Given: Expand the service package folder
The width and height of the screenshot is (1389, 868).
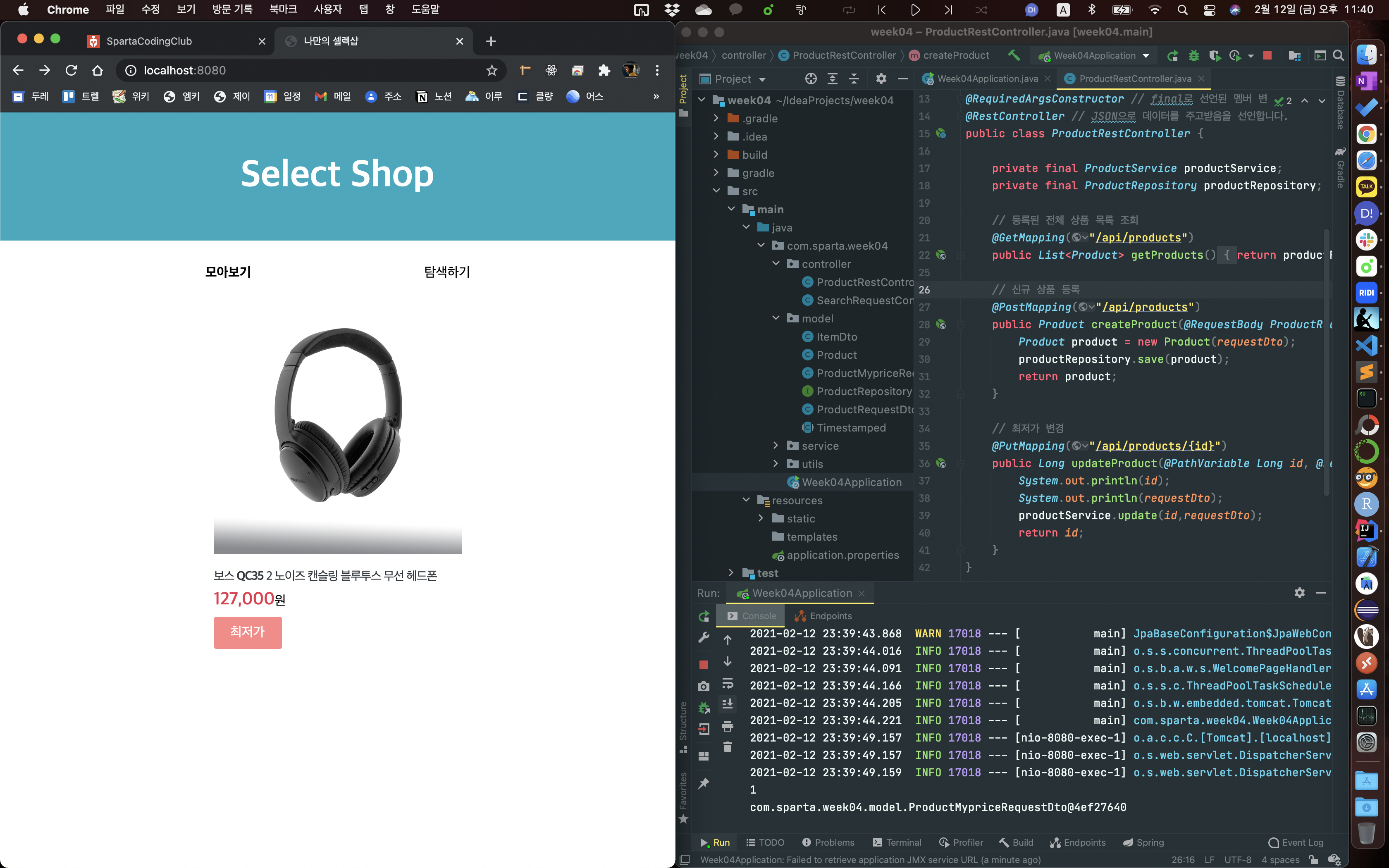Looking at the screenshot, I should 776,446.
